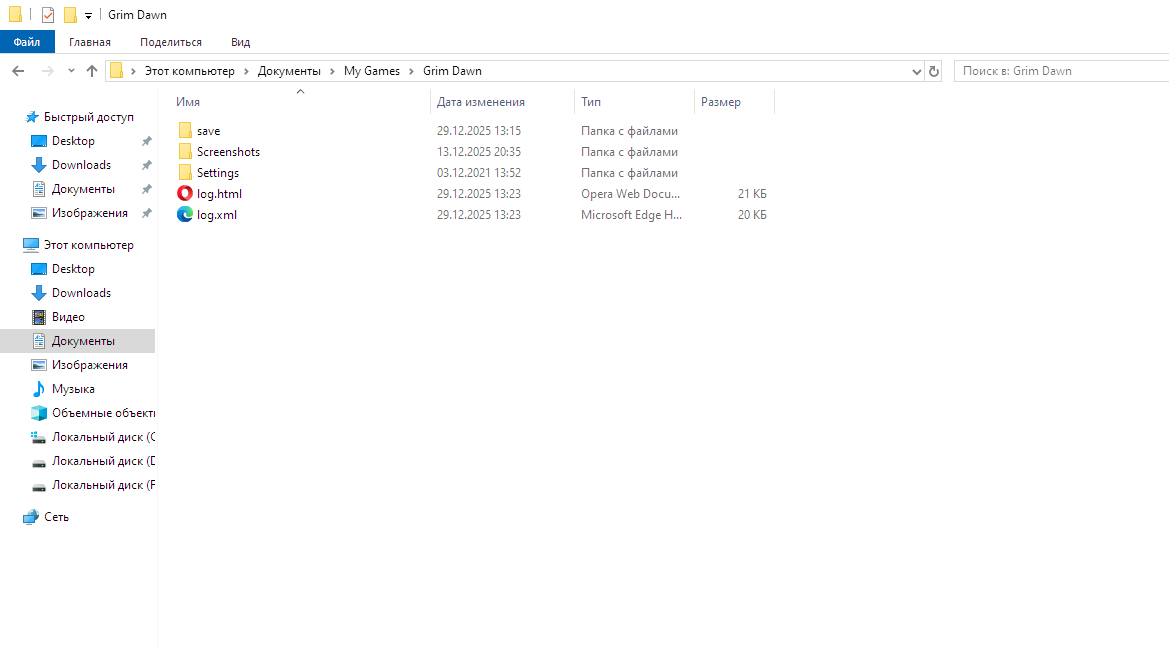Switch to the Вид ribbon tab

click(240, 42)
